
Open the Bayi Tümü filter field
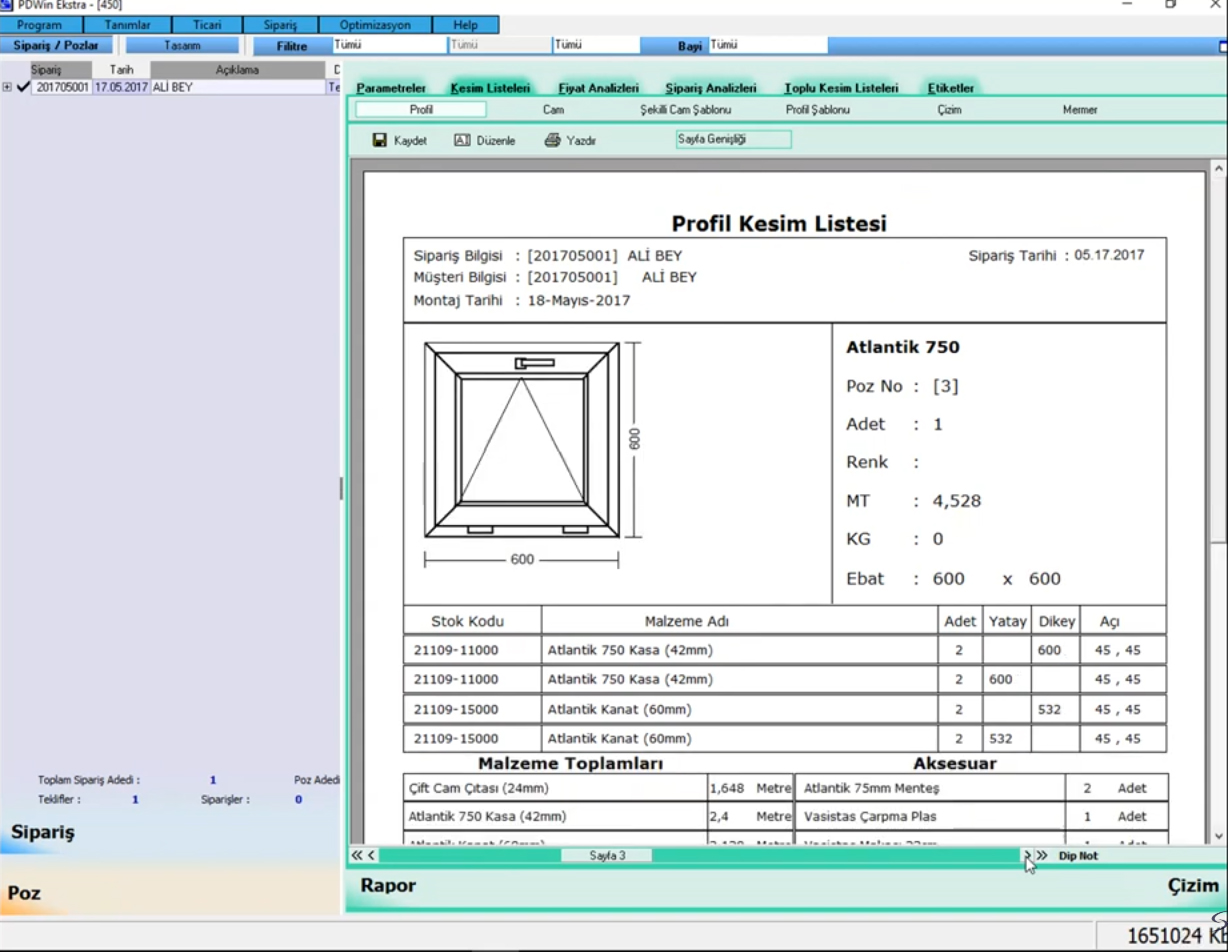[x=767, y=45]
